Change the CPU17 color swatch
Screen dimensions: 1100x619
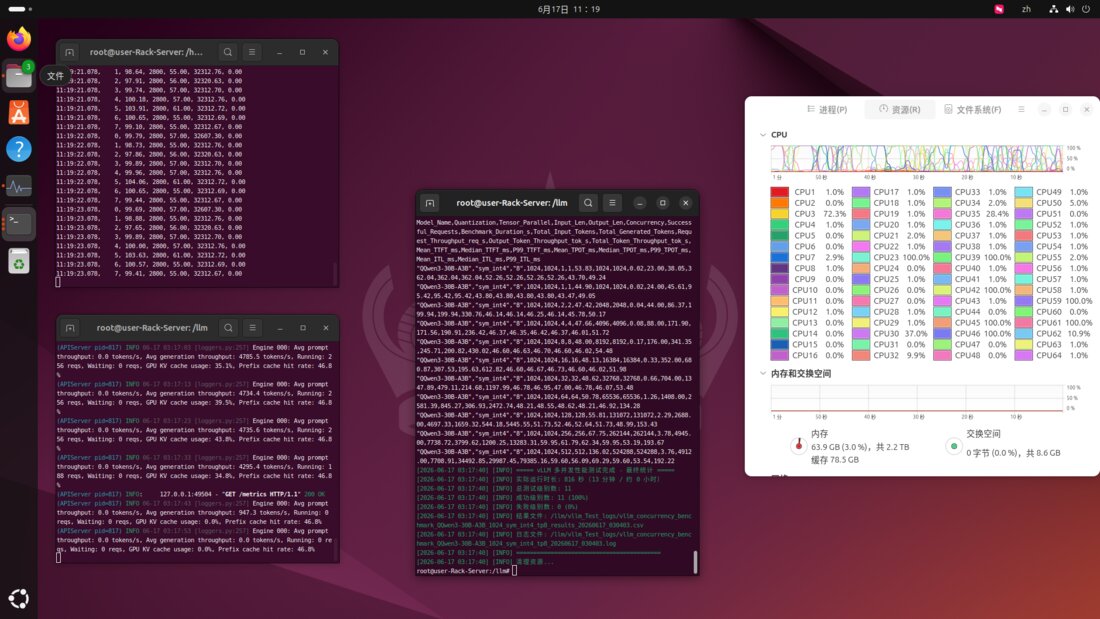pos(861,192)
